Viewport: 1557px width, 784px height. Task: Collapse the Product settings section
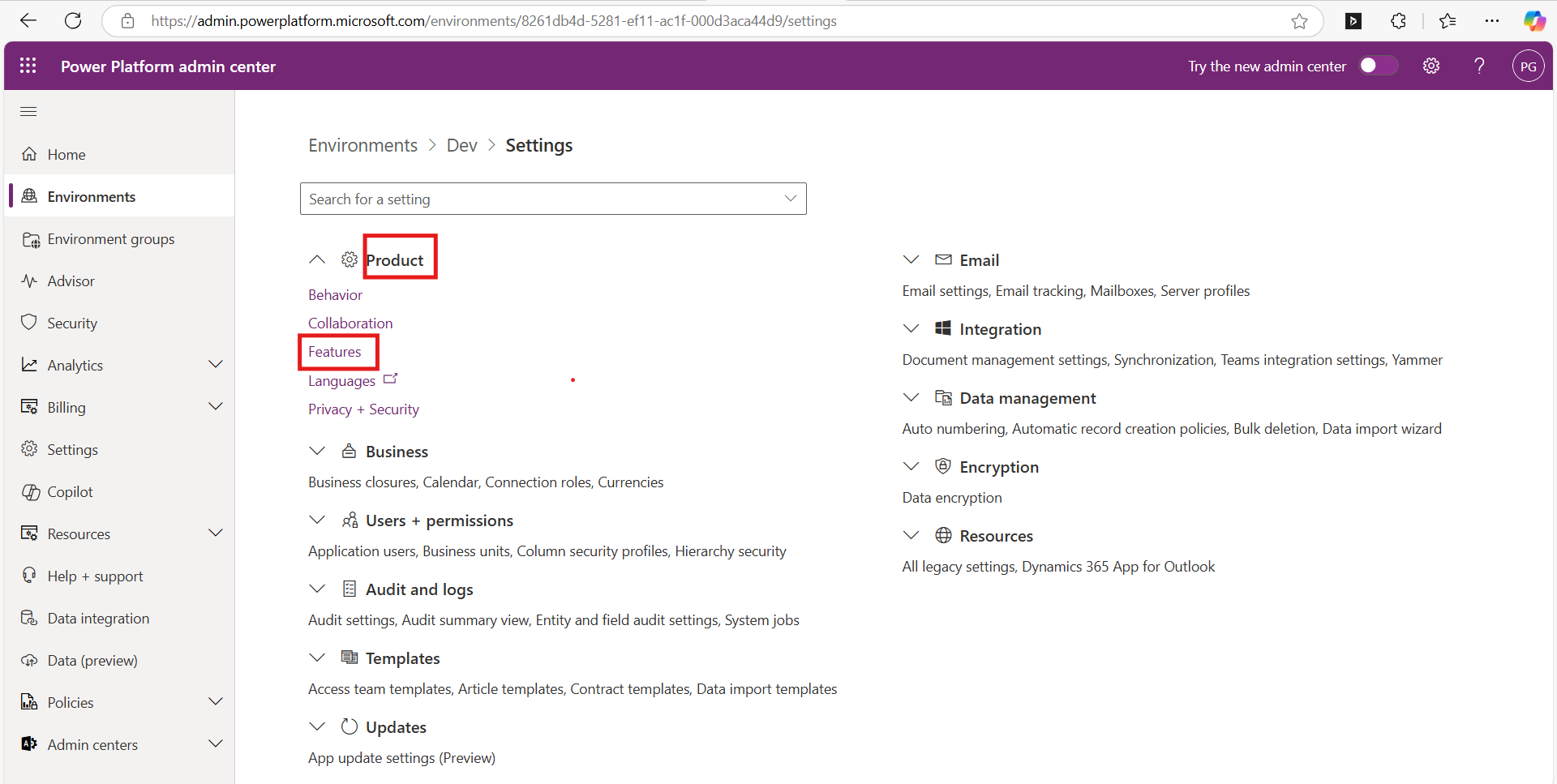317,259
